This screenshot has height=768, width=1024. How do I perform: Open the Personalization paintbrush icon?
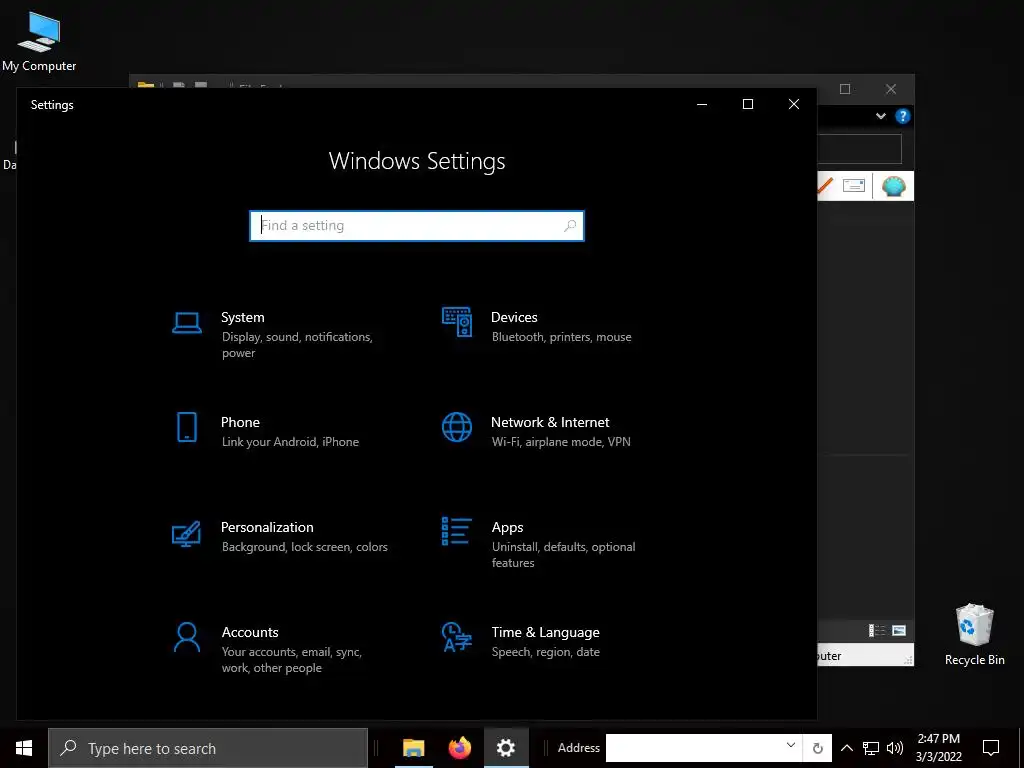[x=186, y=533]
